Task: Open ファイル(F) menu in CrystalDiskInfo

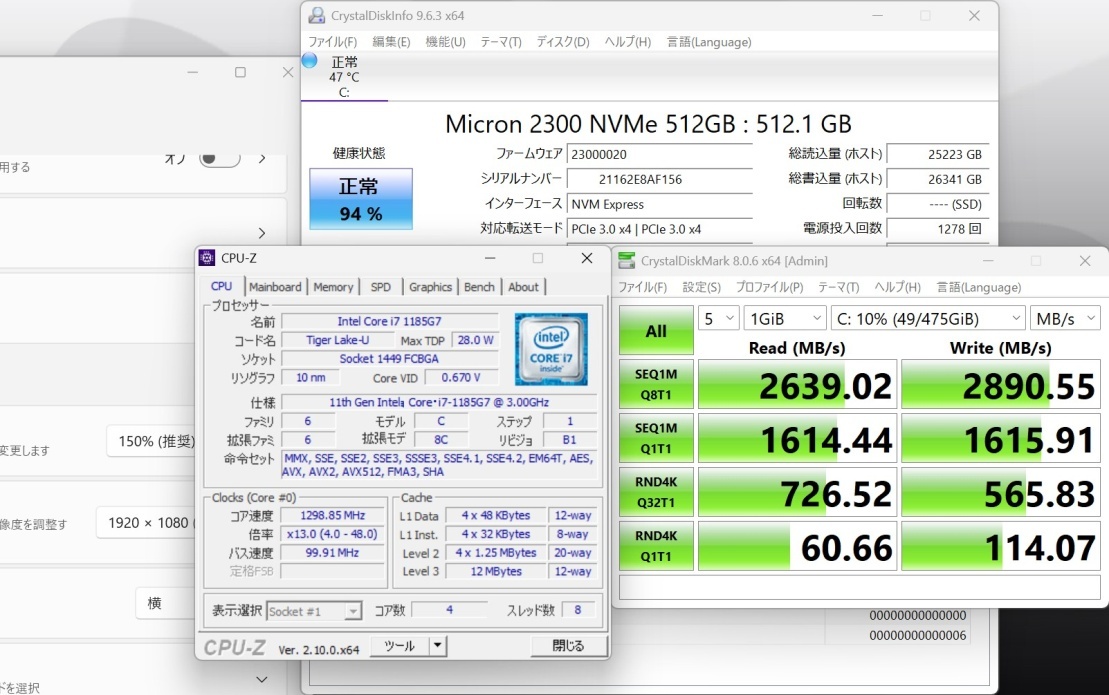Action: point(332,42)
